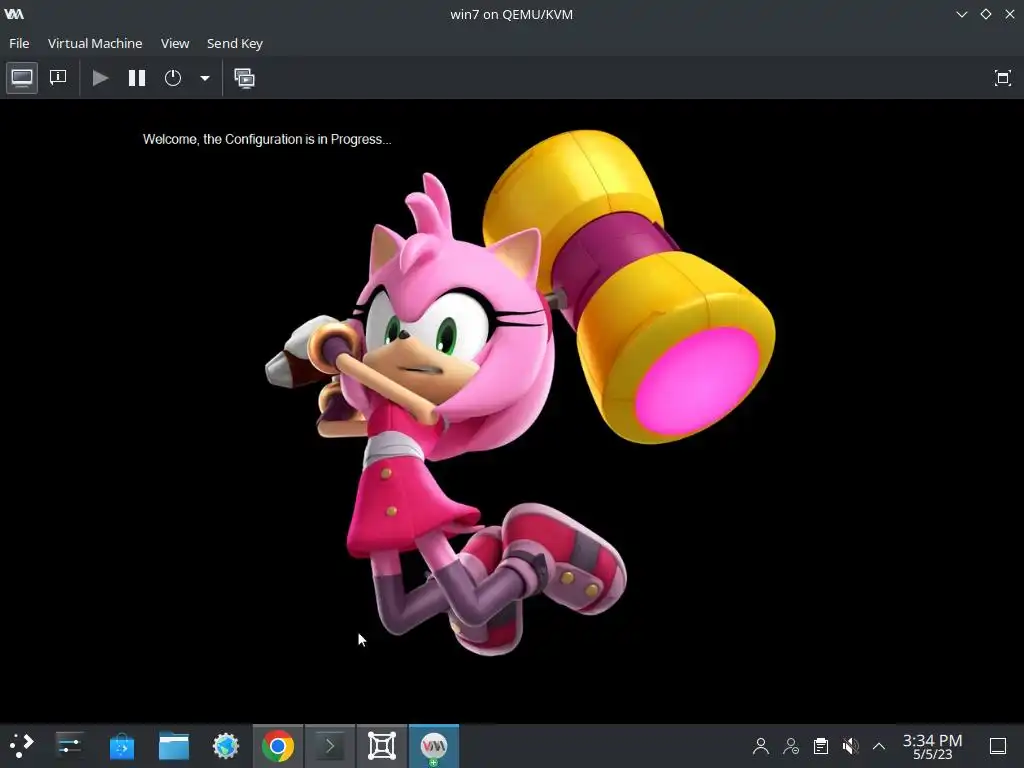Maximize the win7 on QEMU/KVM window
The image size is (1024, 768).
(x=985, y=14)
